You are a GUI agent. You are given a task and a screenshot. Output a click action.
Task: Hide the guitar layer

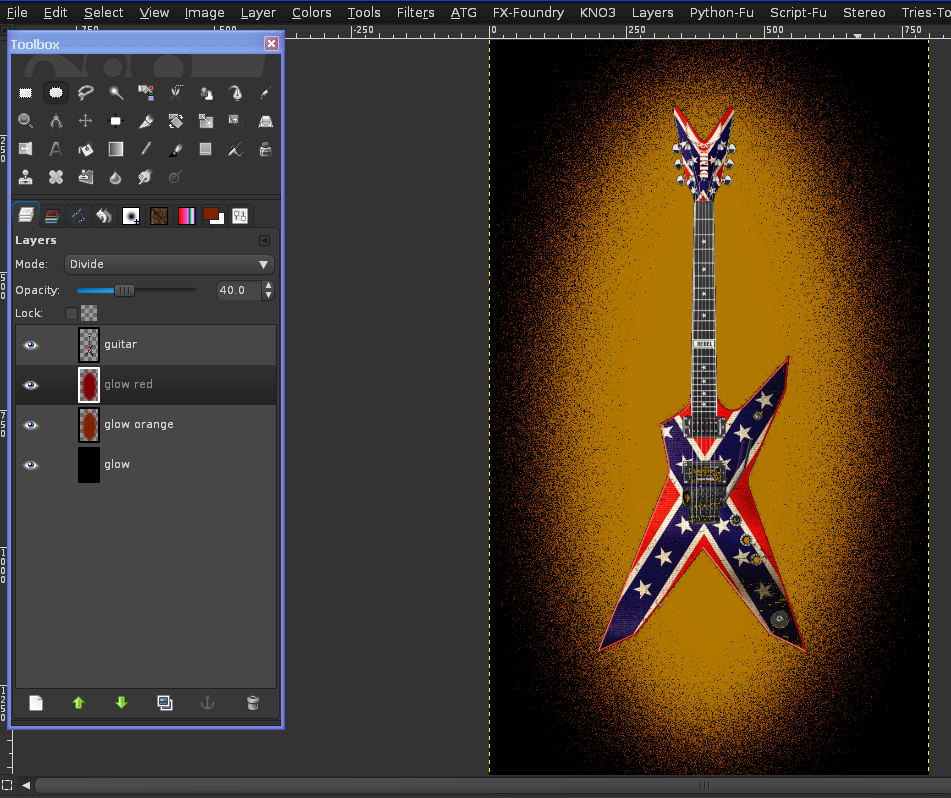[x=30, y=345]
